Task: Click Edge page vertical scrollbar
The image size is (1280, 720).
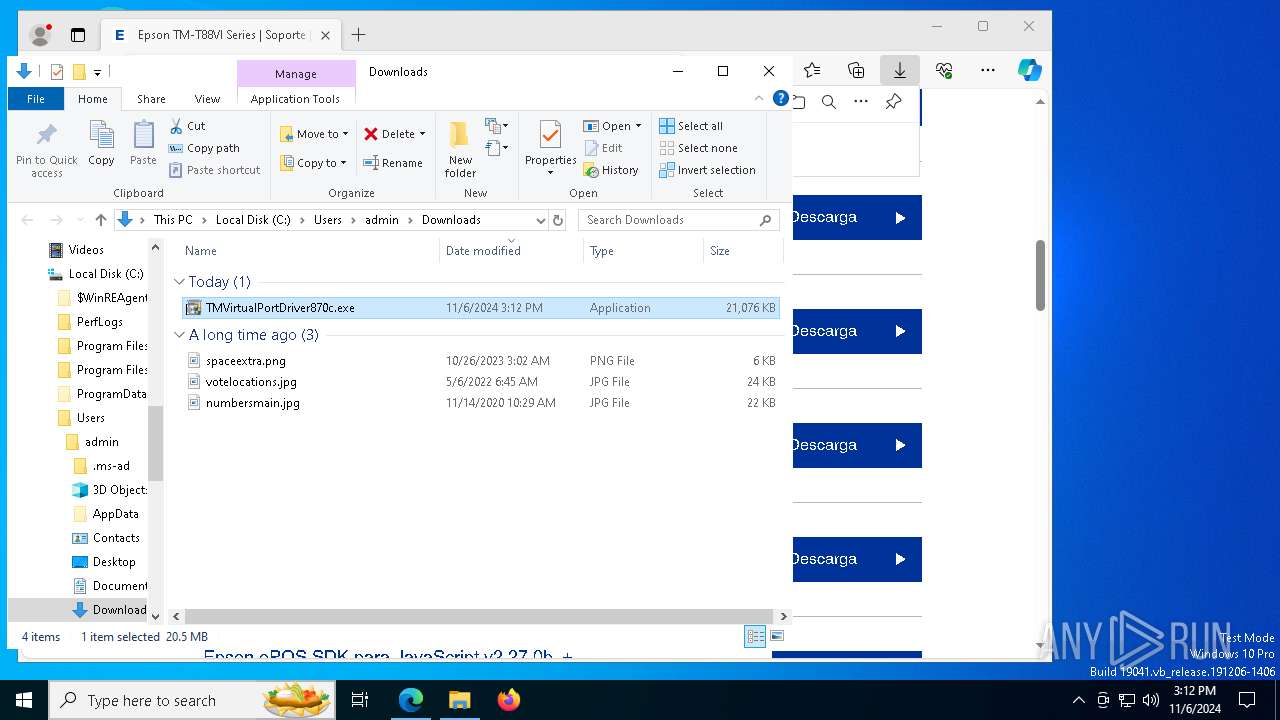Action: (x=1040, y=275)
